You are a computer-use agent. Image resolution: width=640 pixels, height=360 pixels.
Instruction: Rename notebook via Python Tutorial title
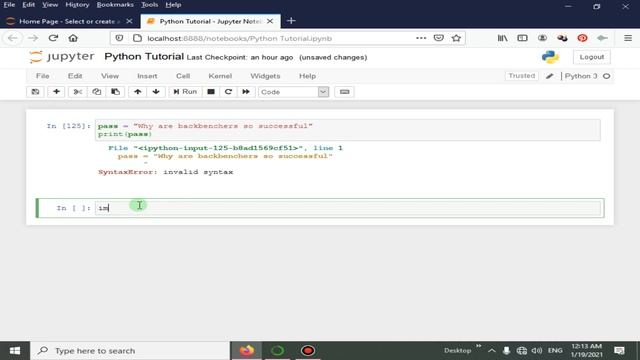coord(144,57)
